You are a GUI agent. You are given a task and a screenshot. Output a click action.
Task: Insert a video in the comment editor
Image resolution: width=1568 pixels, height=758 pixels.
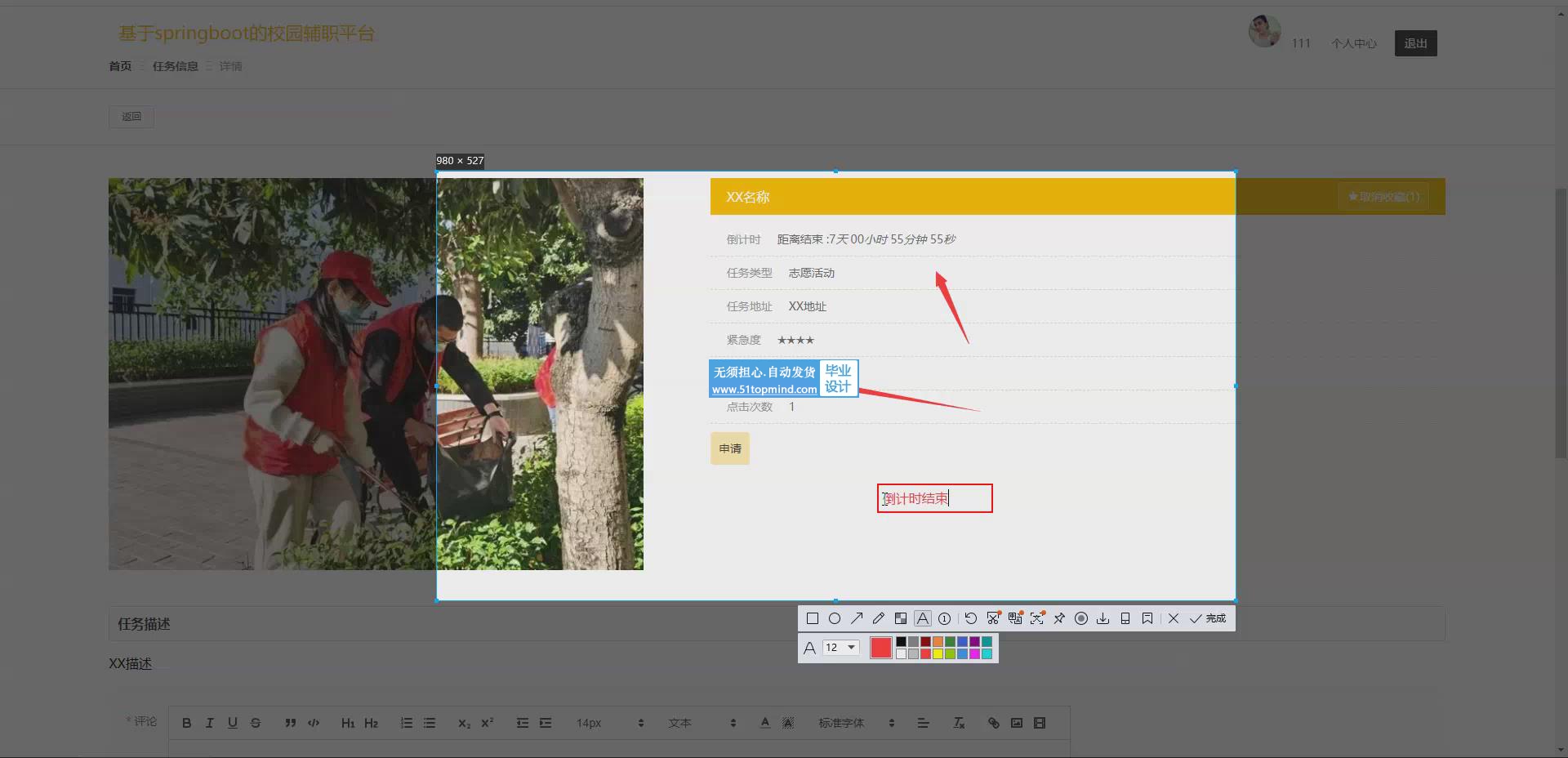coord(1039,723)
